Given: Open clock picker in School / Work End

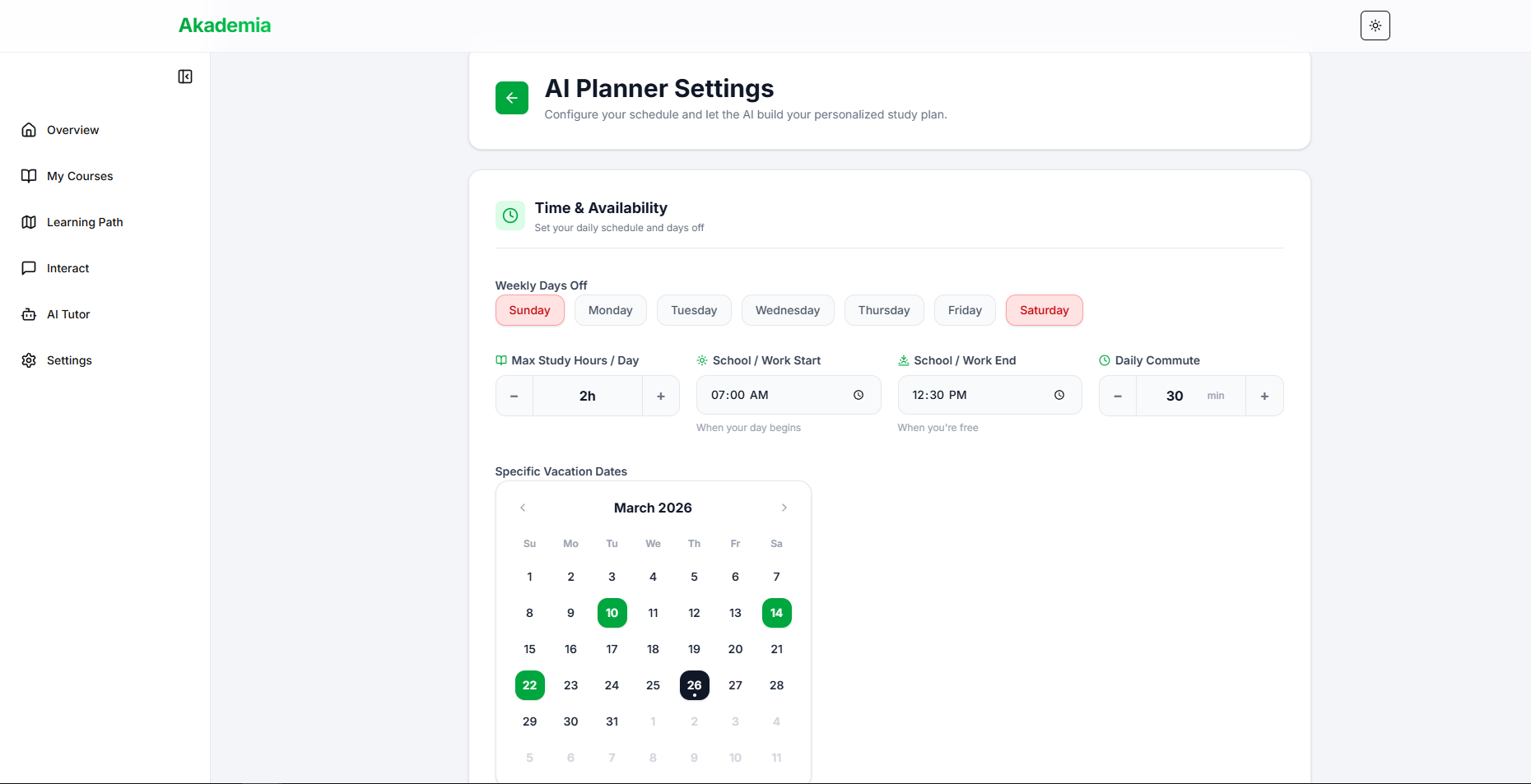Looking at the screenshot, I should pos(1059,396).
